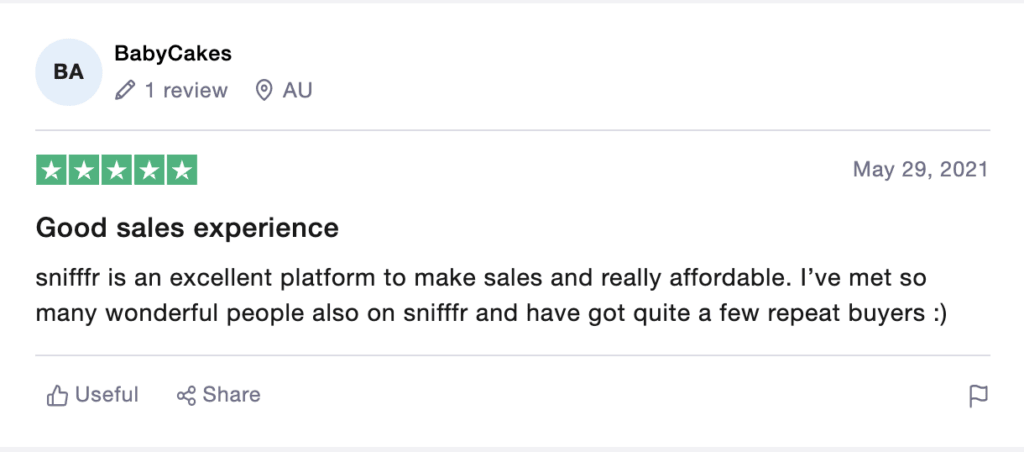Click the thumbs-up icon beside Useful
The image size is (1024, 452).
click(57, 395)
